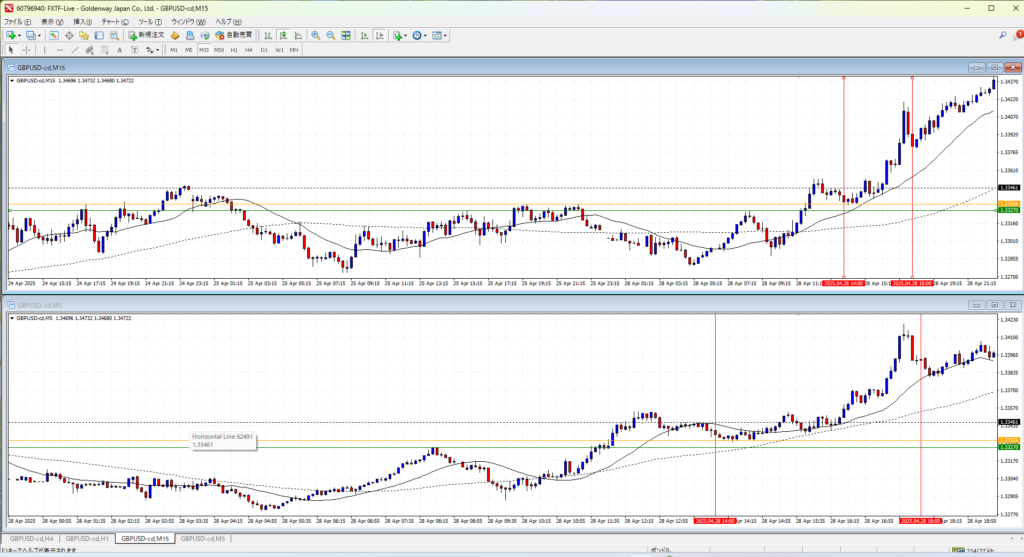
Task: Select the trendline drawing tool
Action: [76, 50]
